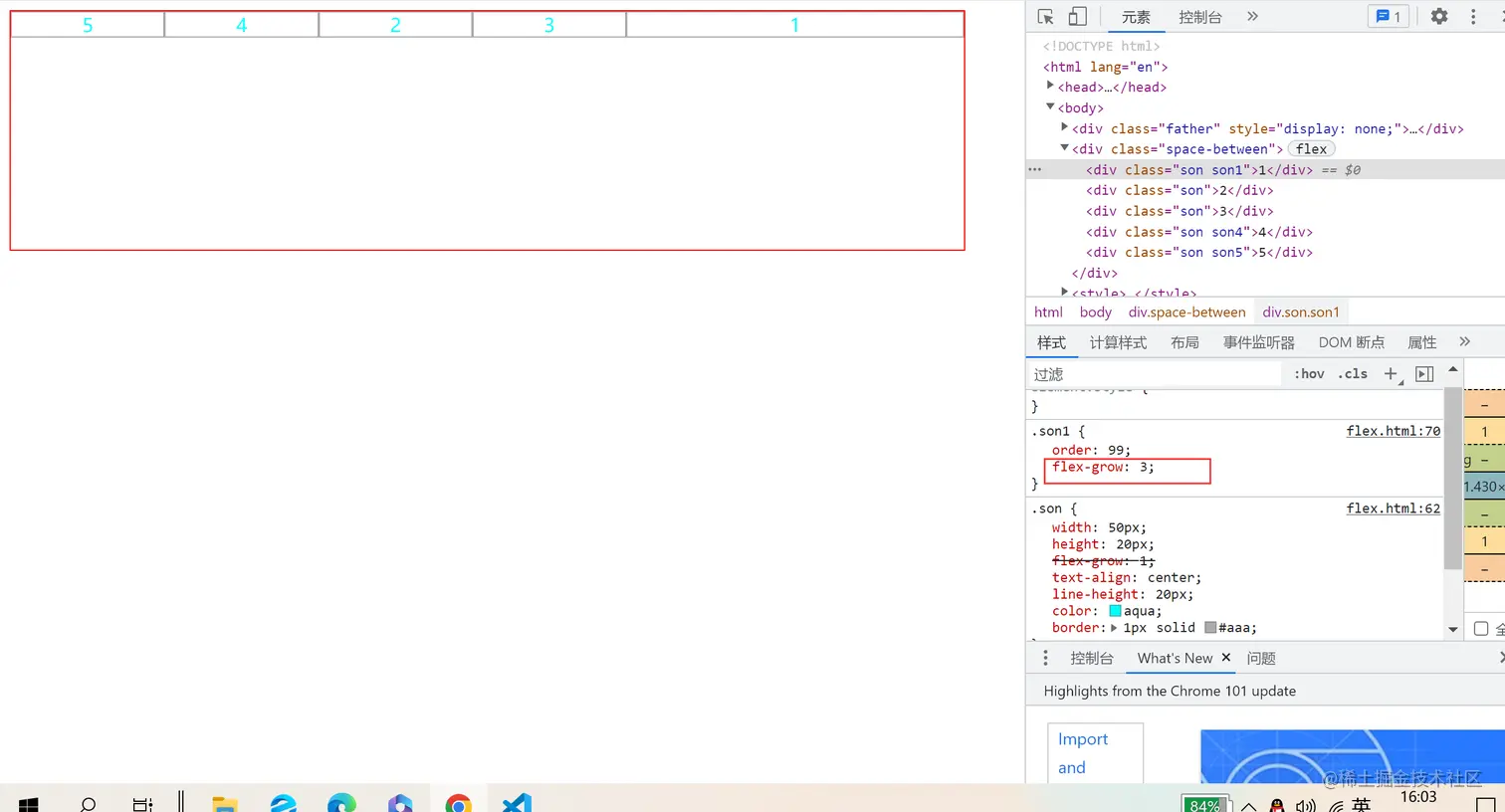Tick the checkbox below the box model
Image resolution: width=1505 pixels, height=812 pixels.
(1481, 629)
